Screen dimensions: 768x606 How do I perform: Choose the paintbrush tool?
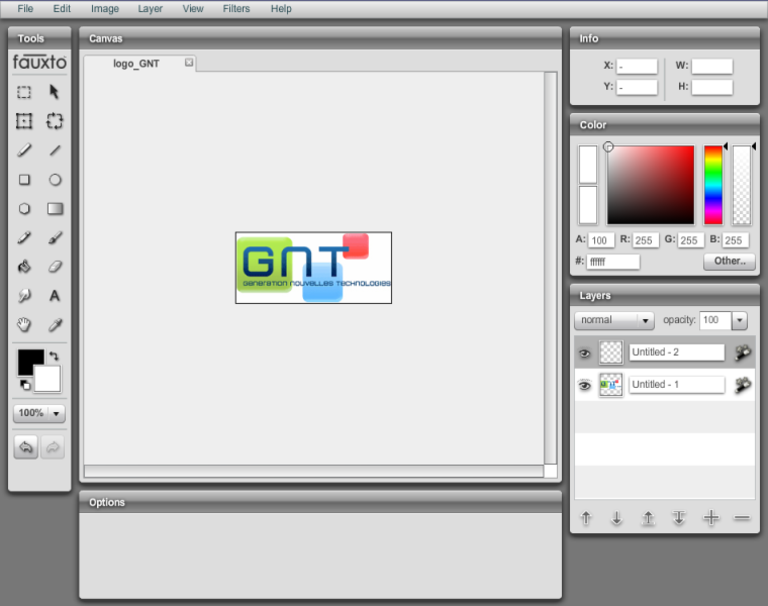(55, 238)
